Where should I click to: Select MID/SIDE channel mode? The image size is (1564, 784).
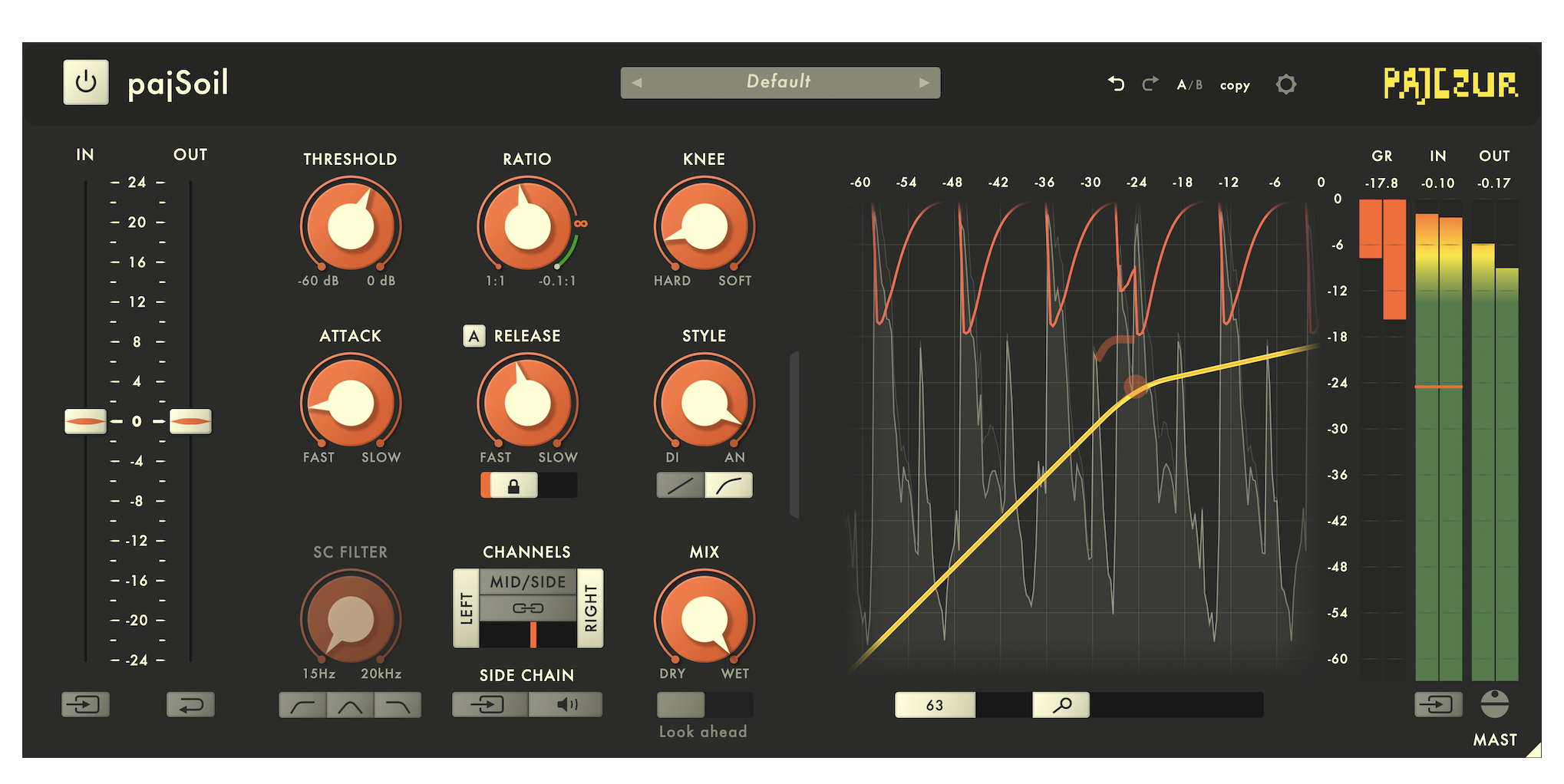click(x=528, y=581)
